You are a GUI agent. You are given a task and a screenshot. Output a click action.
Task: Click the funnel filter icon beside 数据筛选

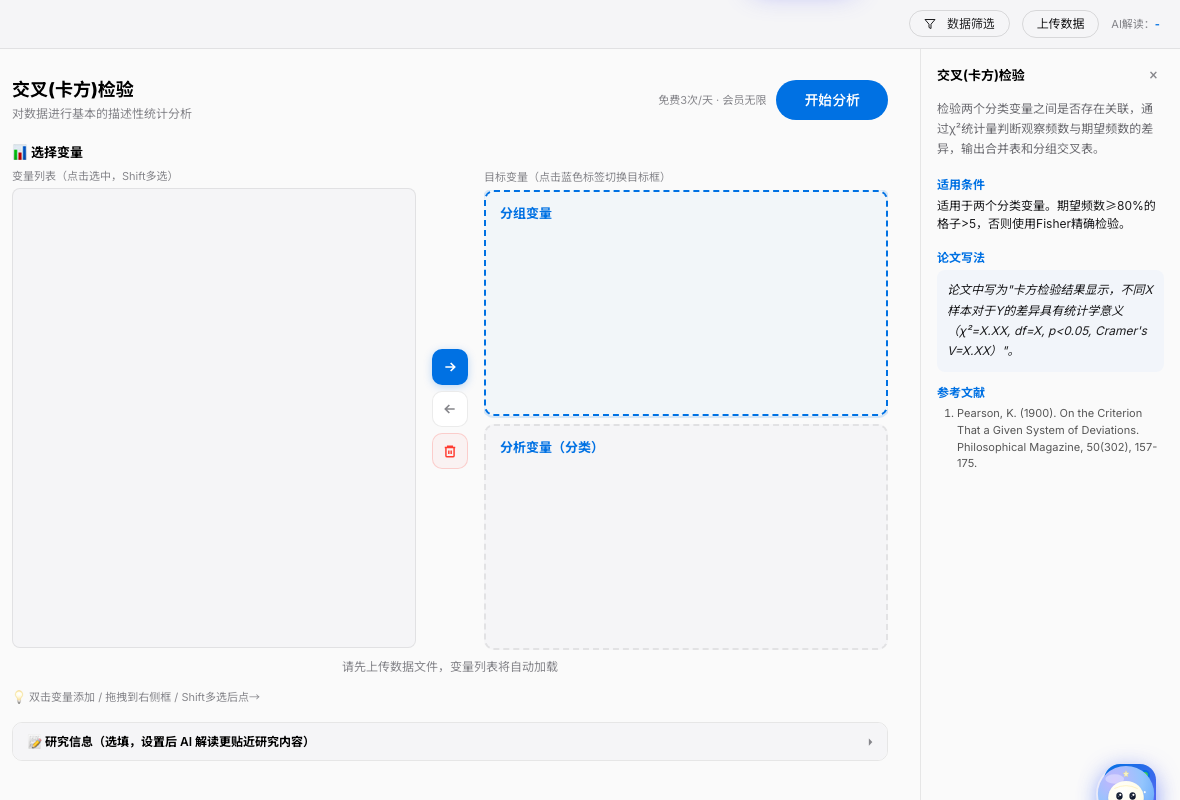click(932, 23)
